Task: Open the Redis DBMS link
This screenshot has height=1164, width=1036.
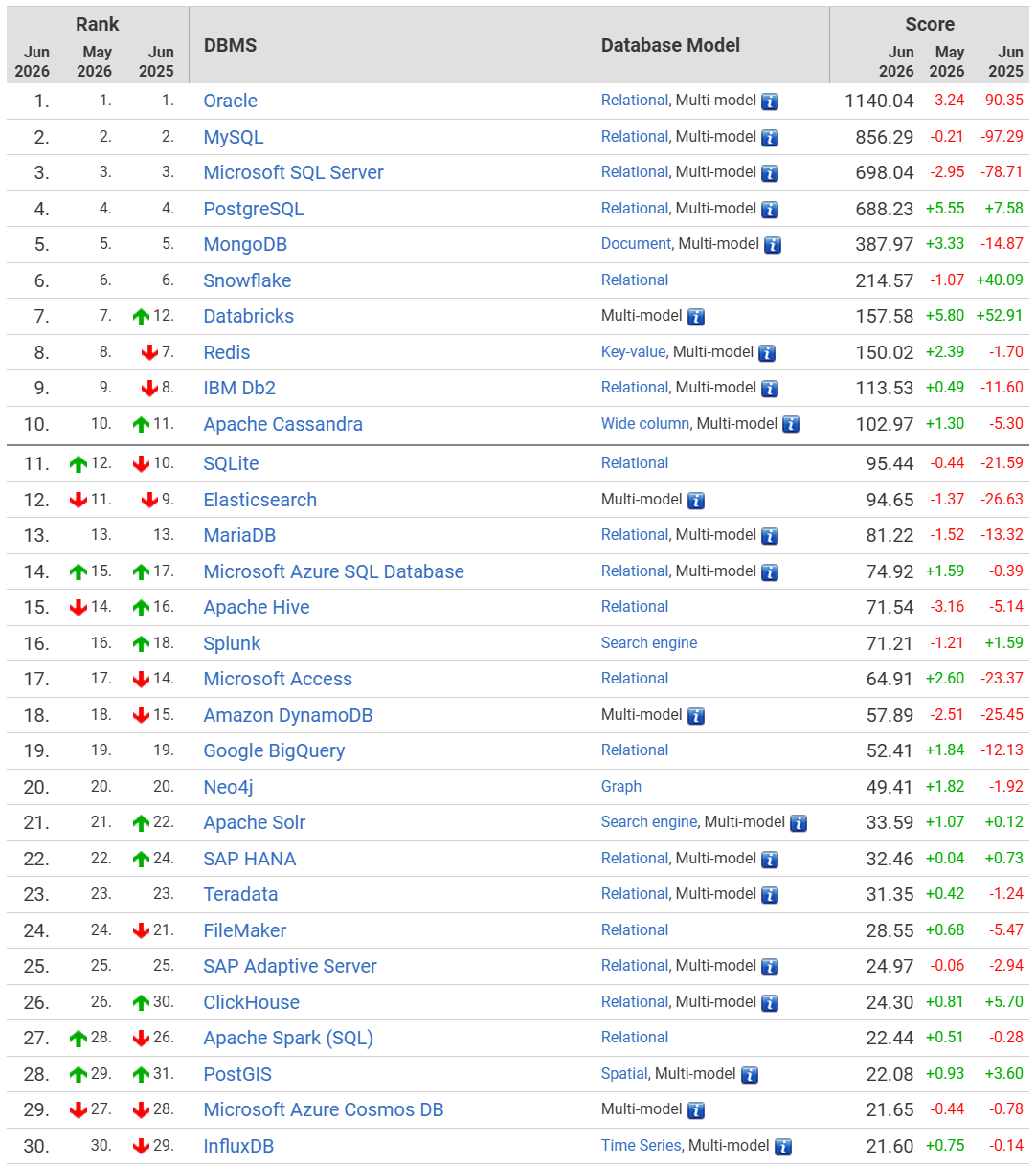Action: tap(227, 352)
